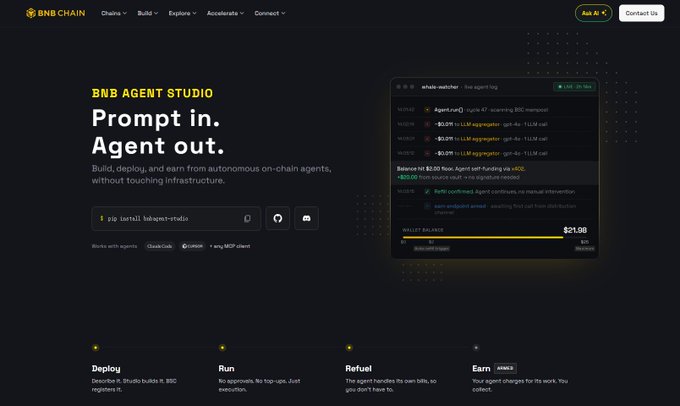Click the 'Refill confirmed' log text
The width and height of the screenshot is (680, 406).
click(x=454, y=191)
